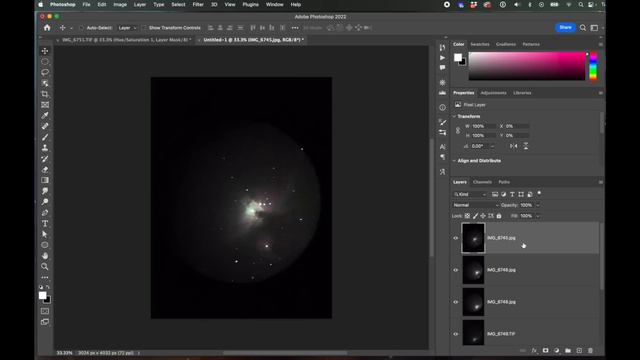Screen dimensions: 640x360
Task: Switch to the first document tab (.TIF)
Action: [x=126, y=40]
